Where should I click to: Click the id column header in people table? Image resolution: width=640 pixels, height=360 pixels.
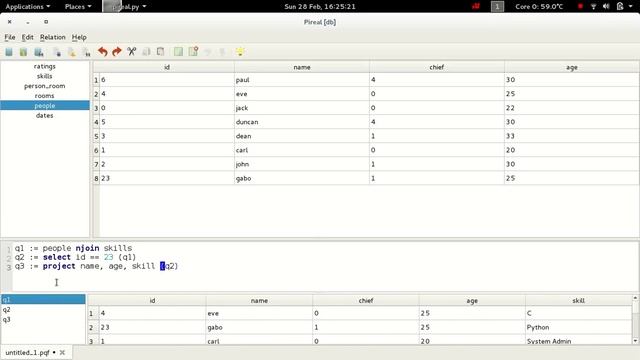point(167,67)
